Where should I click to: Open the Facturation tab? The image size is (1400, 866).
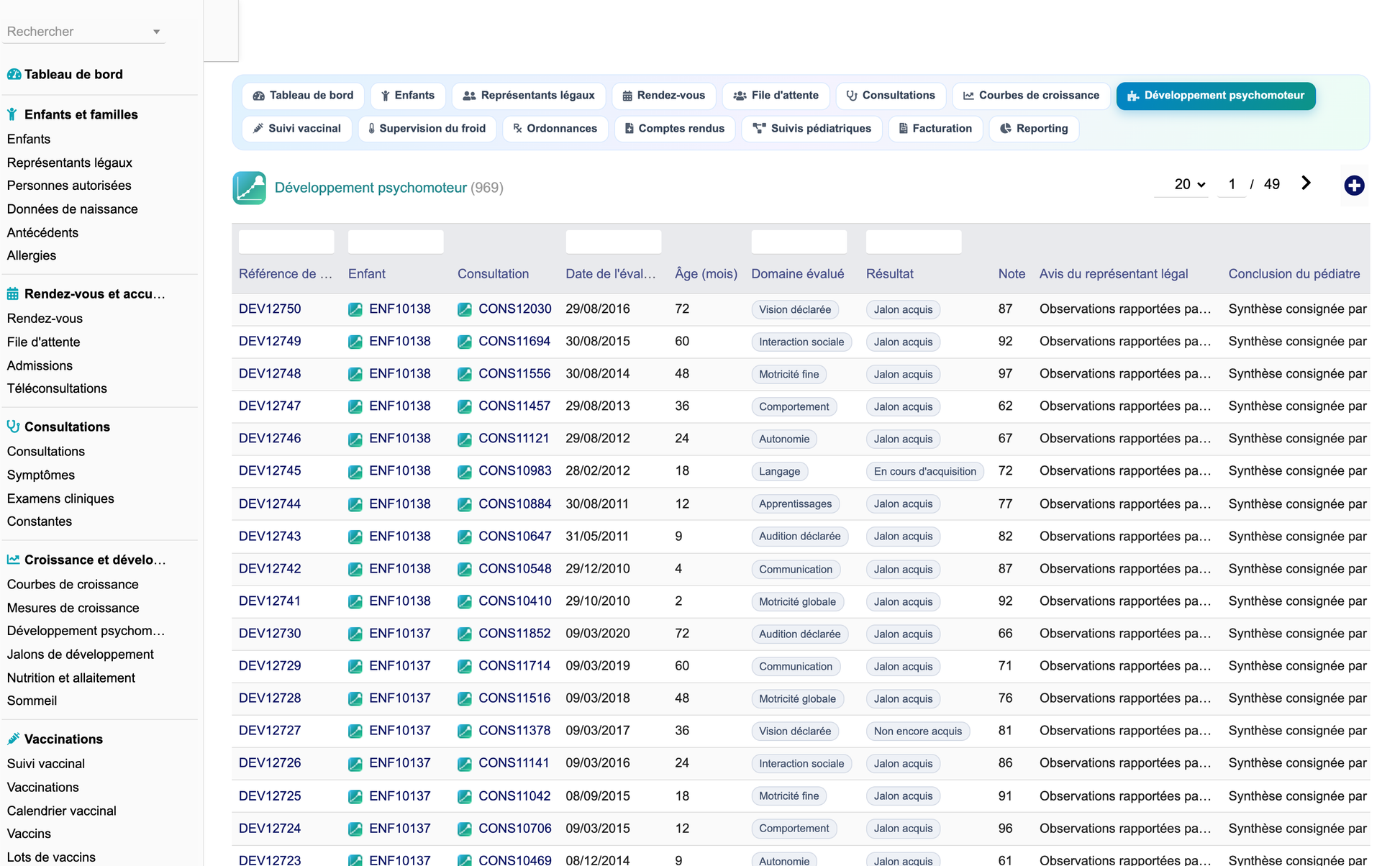[935, 129]
